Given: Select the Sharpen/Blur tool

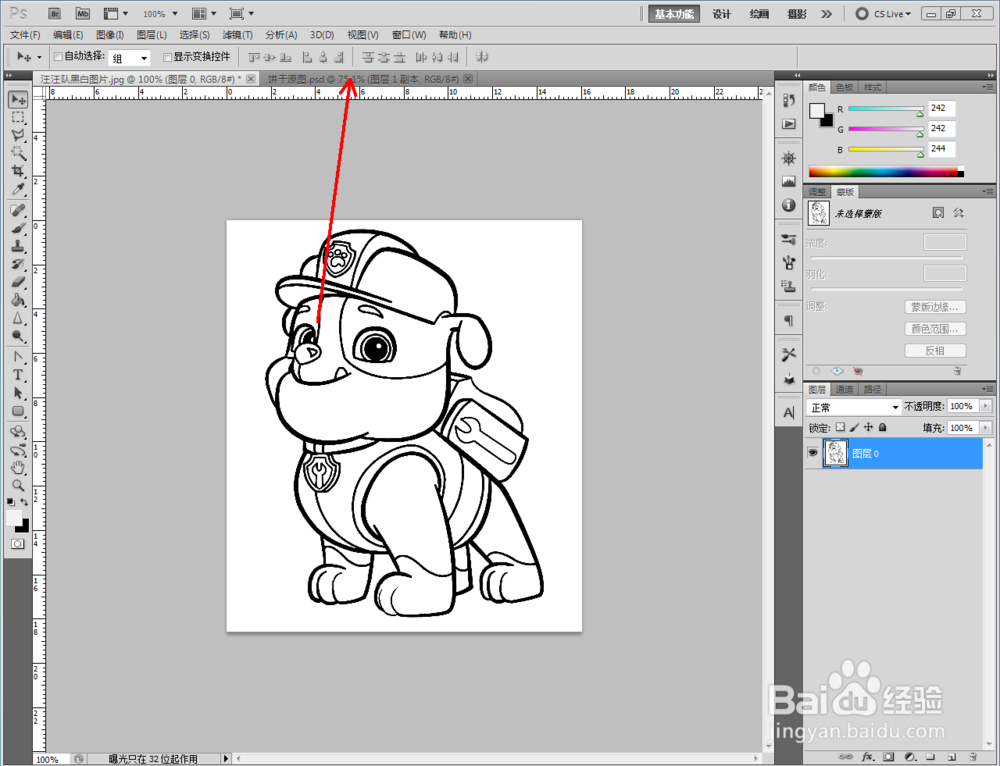Looking at the screenshot, I should tap(18, 318).
